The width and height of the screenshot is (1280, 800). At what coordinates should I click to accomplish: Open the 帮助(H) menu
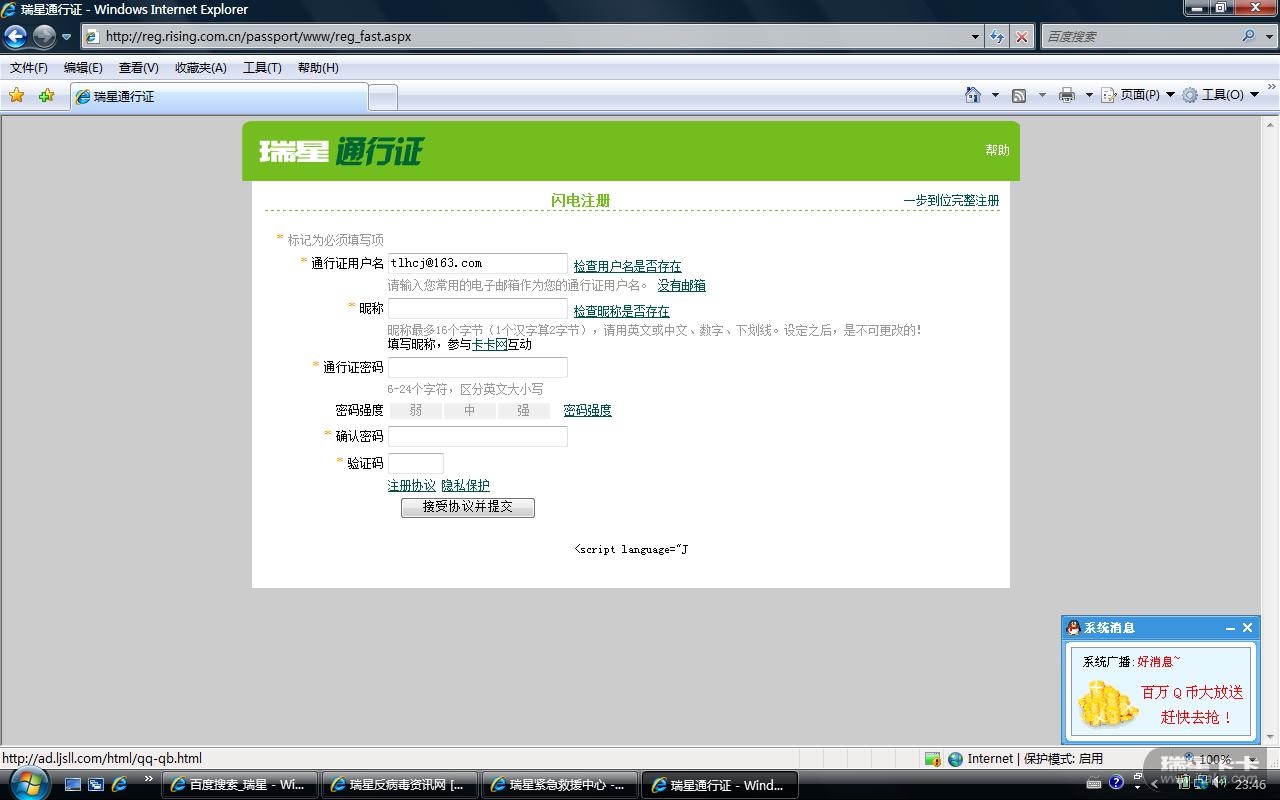[318, 68]
